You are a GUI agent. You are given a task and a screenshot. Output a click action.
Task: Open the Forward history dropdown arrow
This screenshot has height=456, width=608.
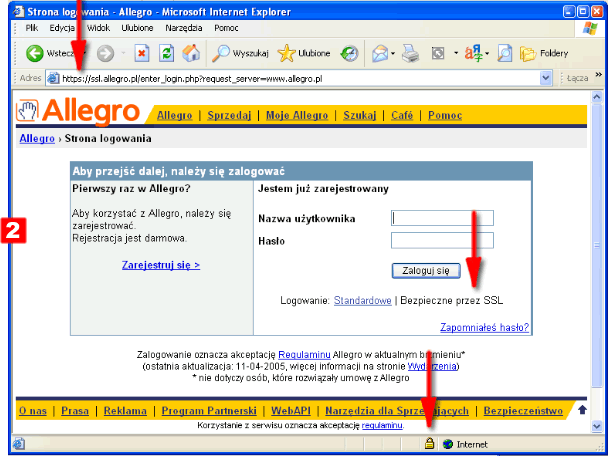click(123, 54)
